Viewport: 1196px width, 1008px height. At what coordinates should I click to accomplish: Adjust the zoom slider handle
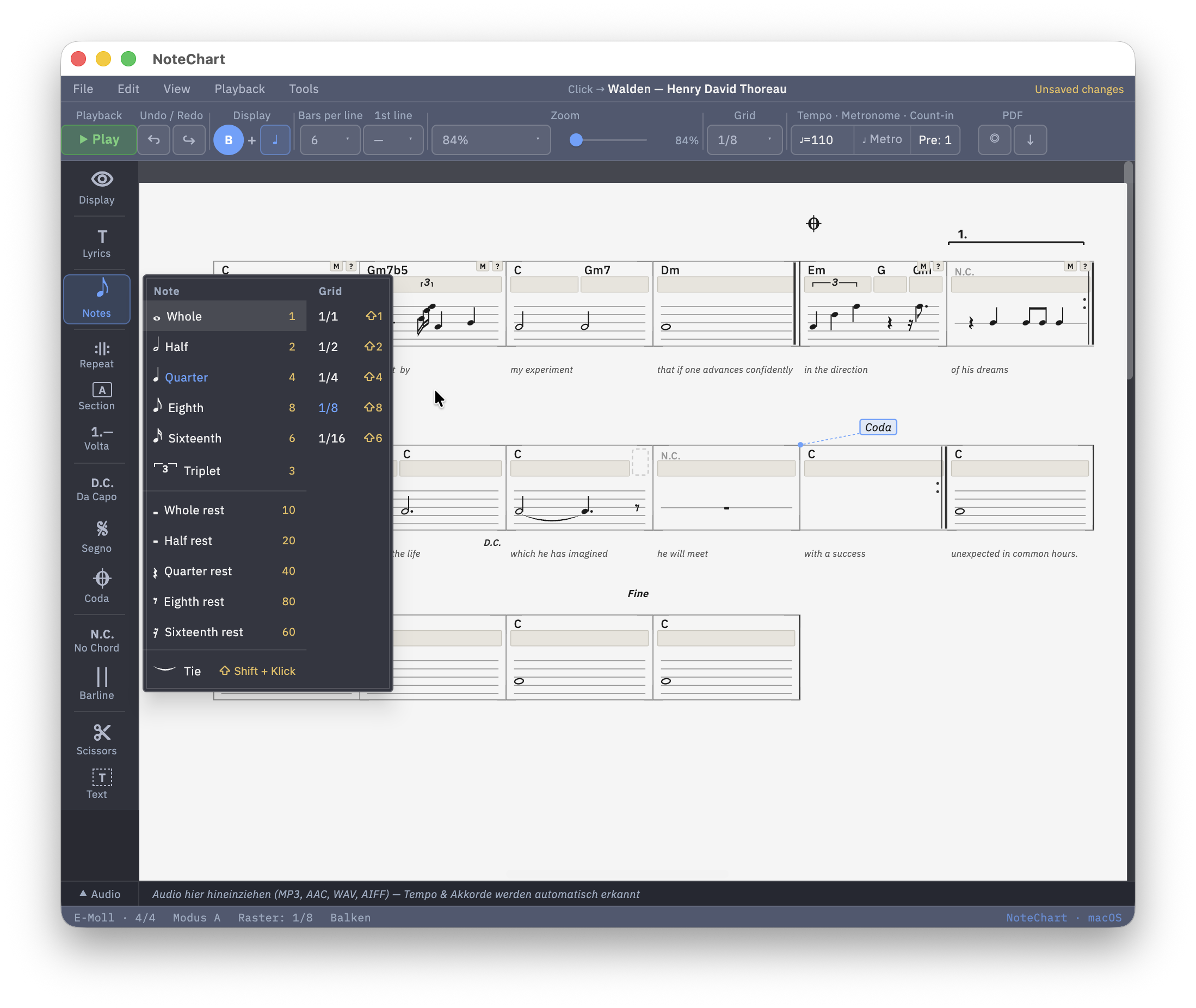576,140
